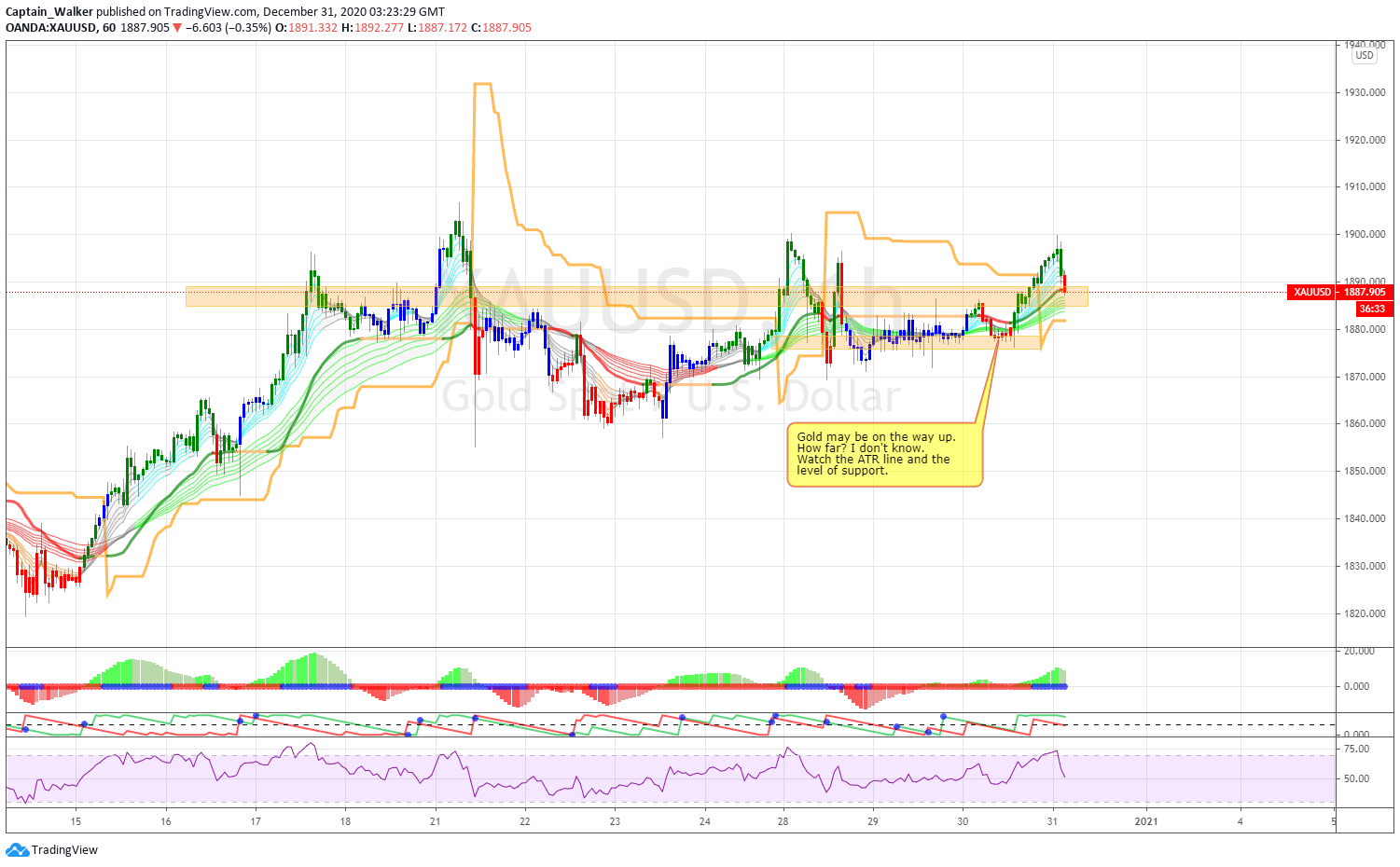Click date label 29 on time axis
This screenshot has height=867, width=1400.
point(873,821)
